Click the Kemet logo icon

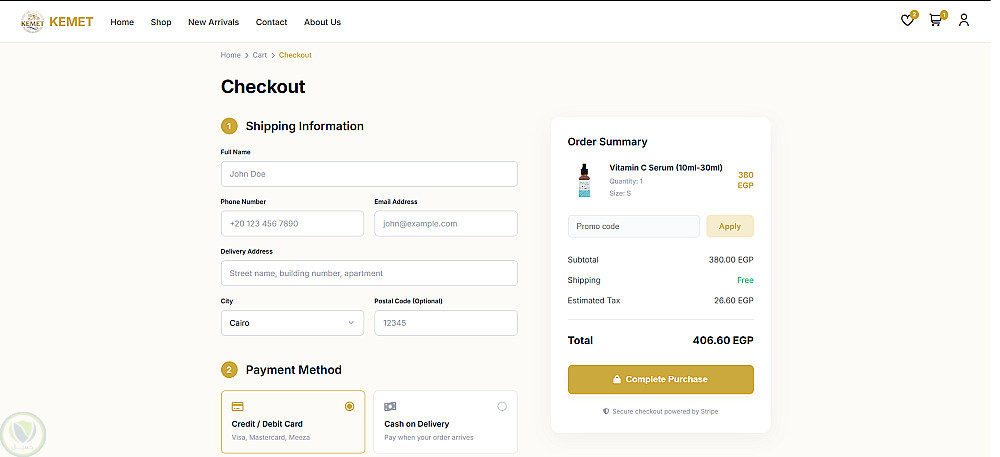click(x=32, y=21)
